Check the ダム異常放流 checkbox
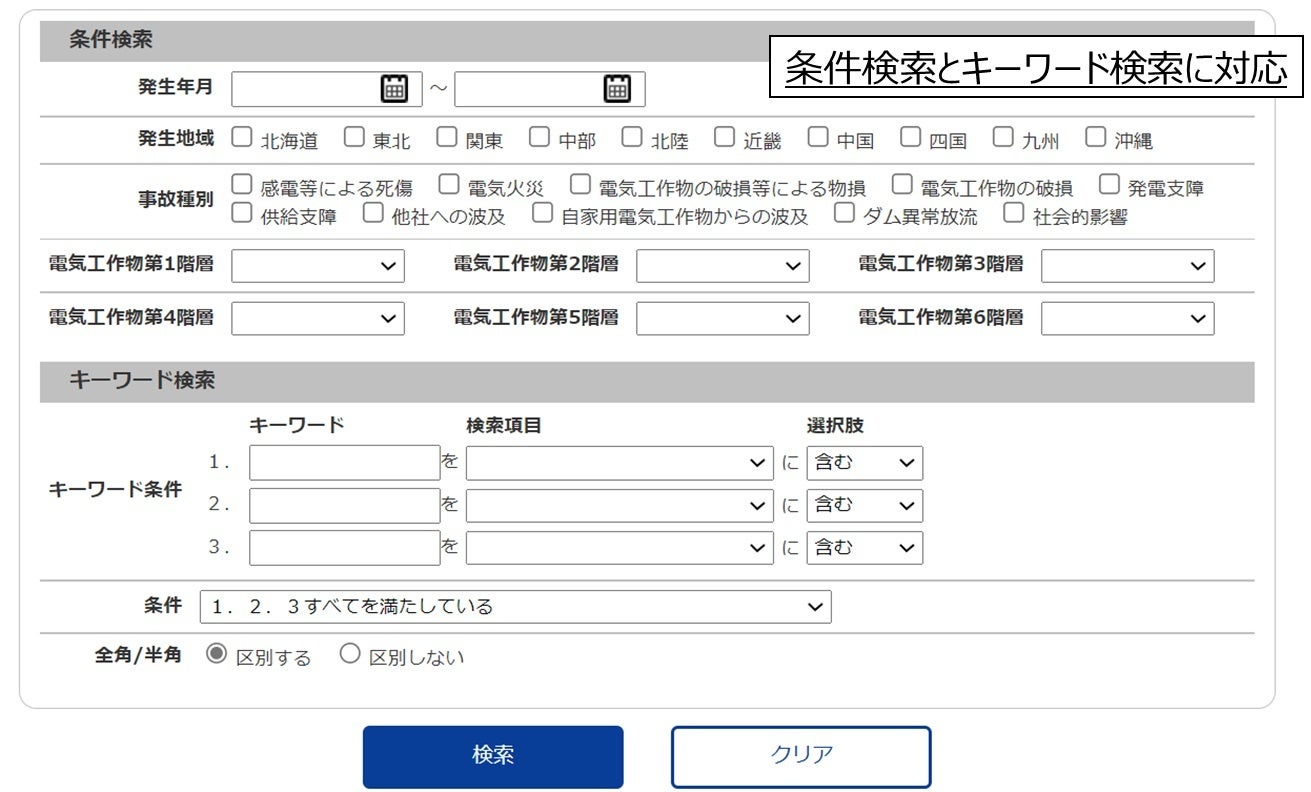Image resolution: width=1311 pixels, height=792 pixels. tap(843, 212)
